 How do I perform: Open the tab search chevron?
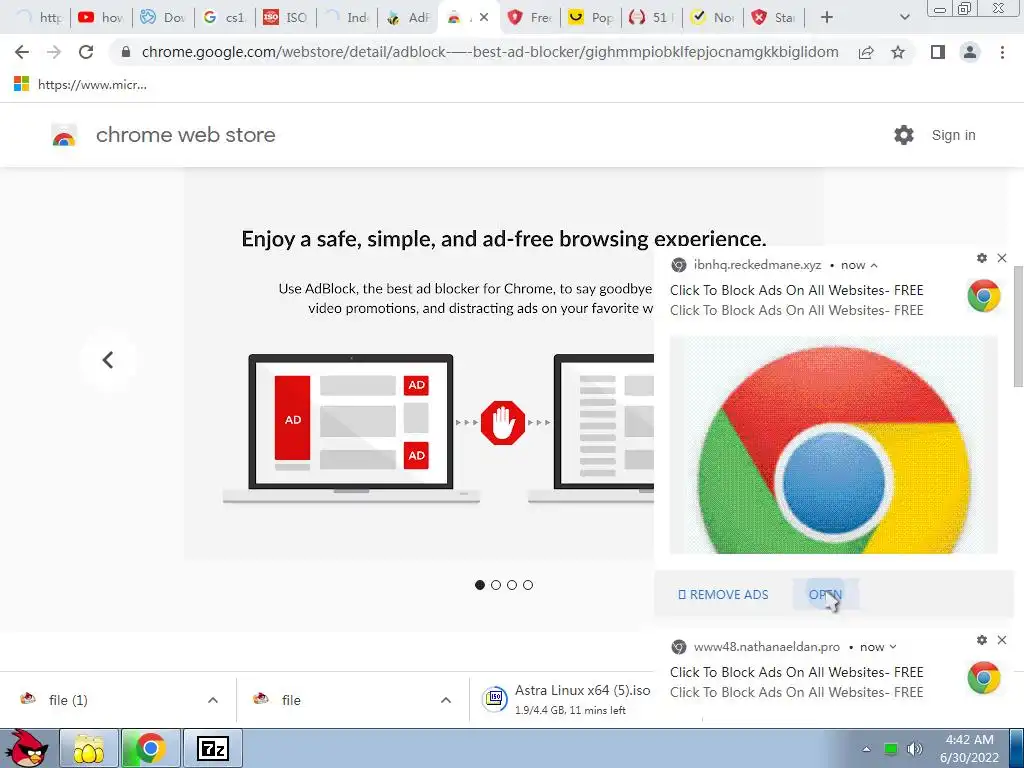904,18
